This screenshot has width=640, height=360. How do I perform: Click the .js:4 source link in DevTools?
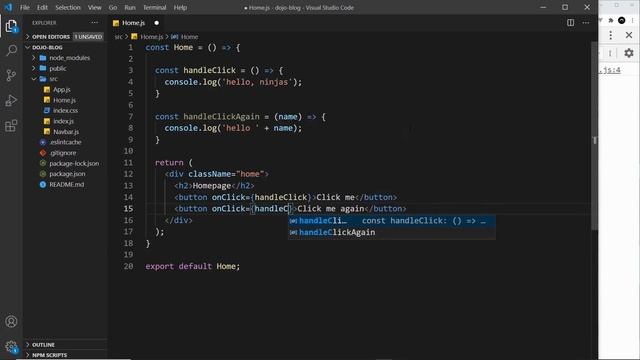coord(610,70)
